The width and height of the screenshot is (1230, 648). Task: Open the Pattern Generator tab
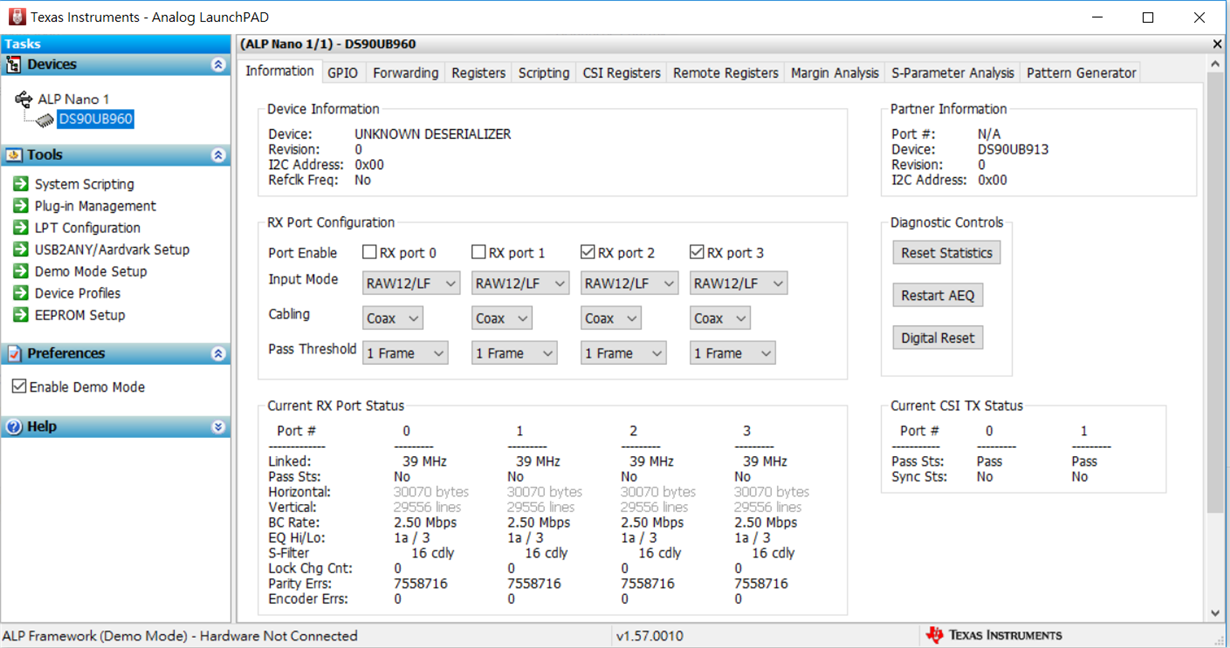(1081, 73)
